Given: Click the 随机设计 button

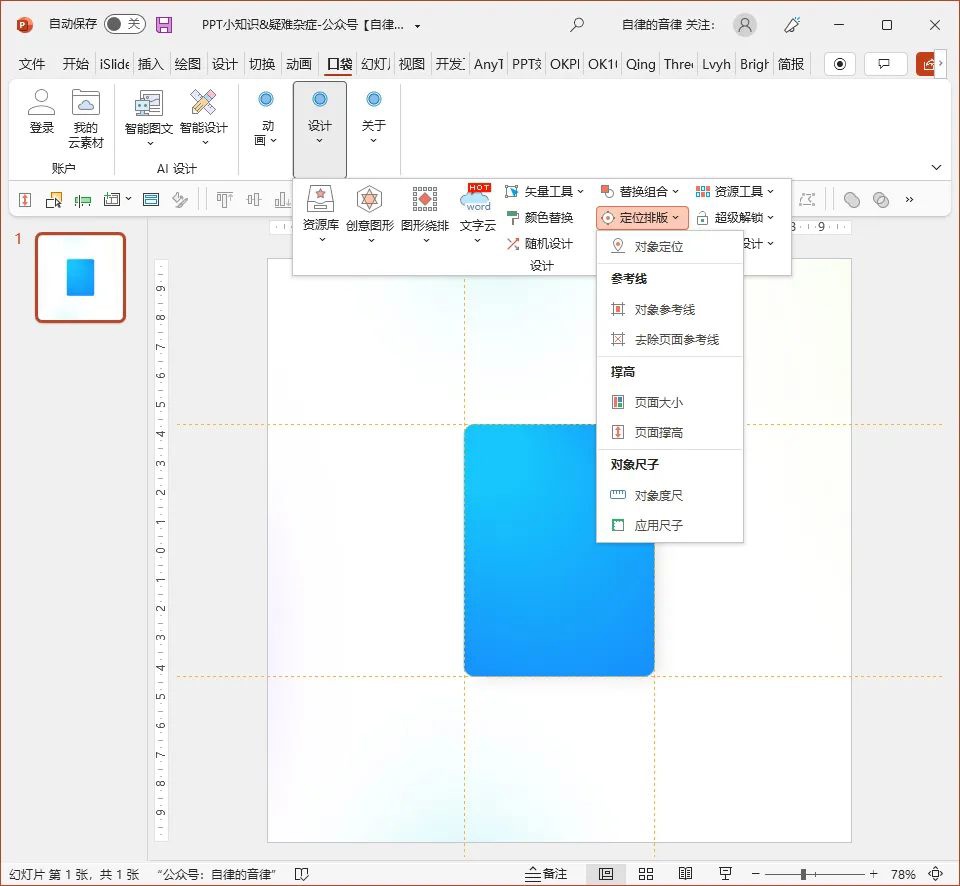Looking at the screenshot, I should tap(540, 243).
